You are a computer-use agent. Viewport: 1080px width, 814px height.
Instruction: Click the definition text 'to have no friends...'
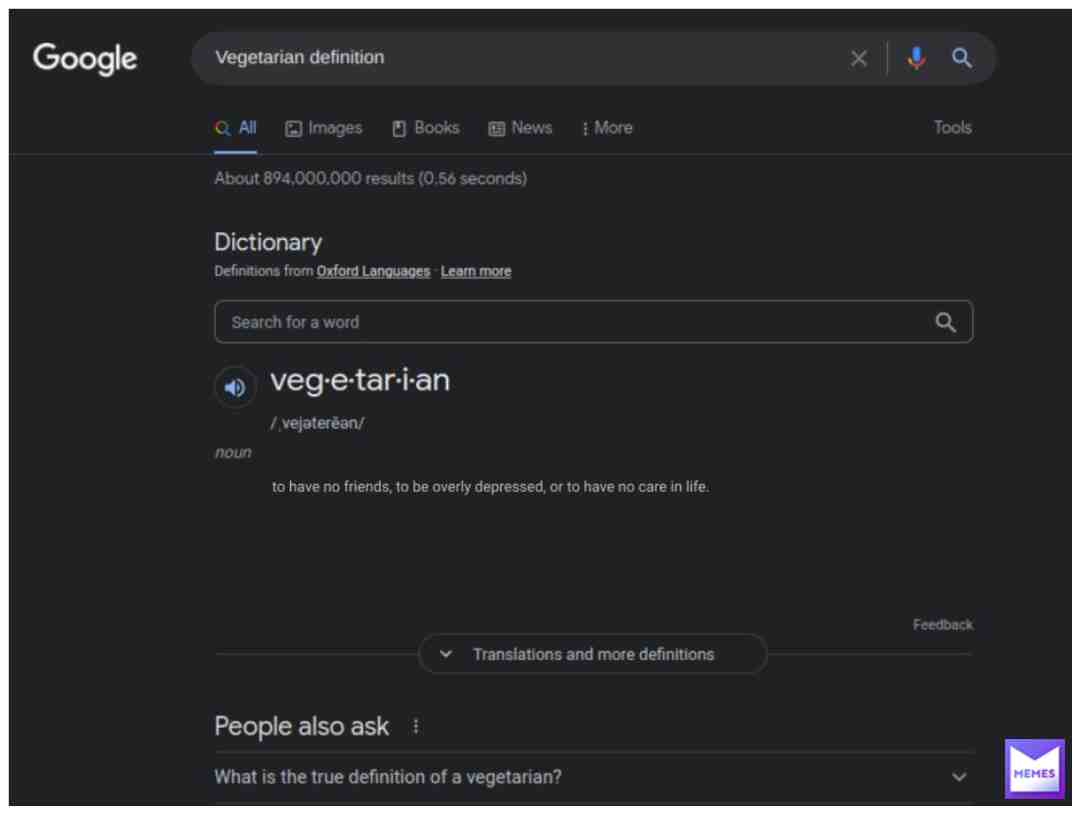pos(490,487)
